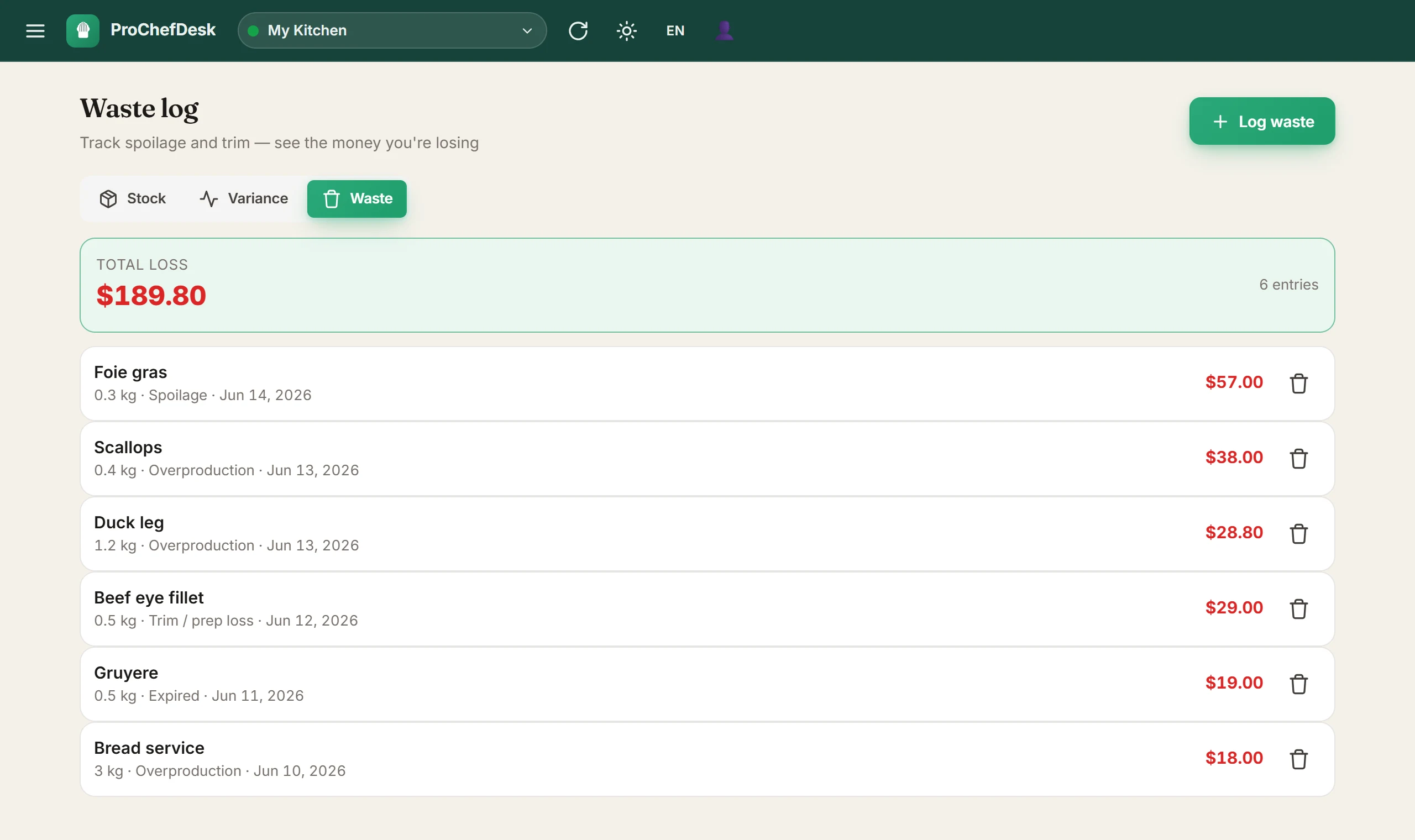Open the hamburger navigation menu

coord(35,30)
